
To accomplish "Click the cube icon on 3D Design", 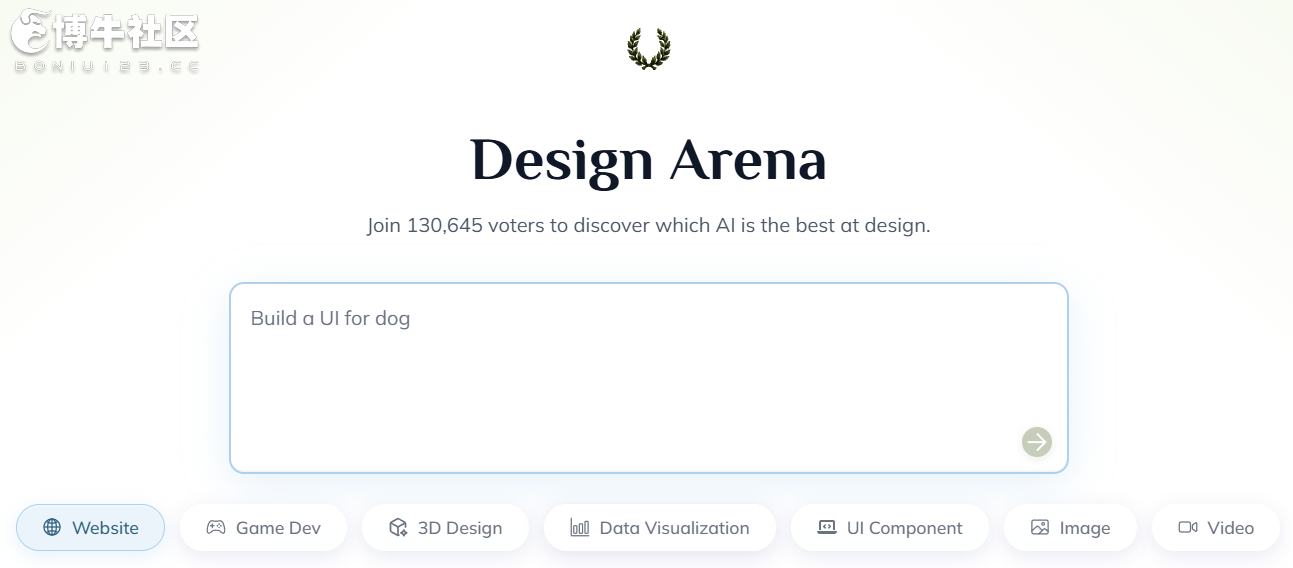I will pos(398,528).
